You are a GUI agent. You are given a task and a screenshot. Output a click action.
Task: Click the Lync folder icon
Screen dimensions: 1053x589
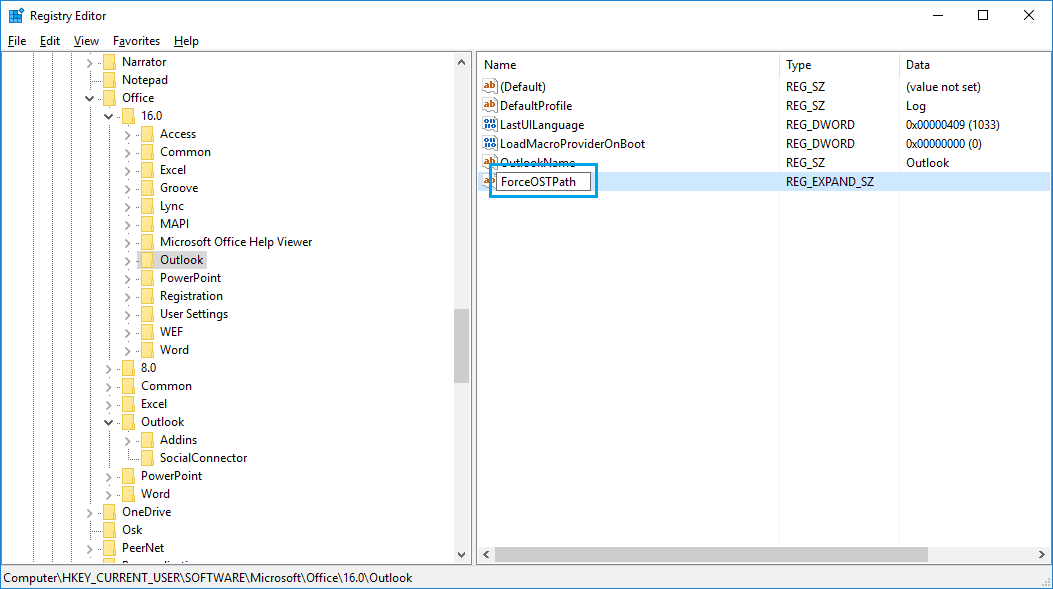click(x=147, y=206)
